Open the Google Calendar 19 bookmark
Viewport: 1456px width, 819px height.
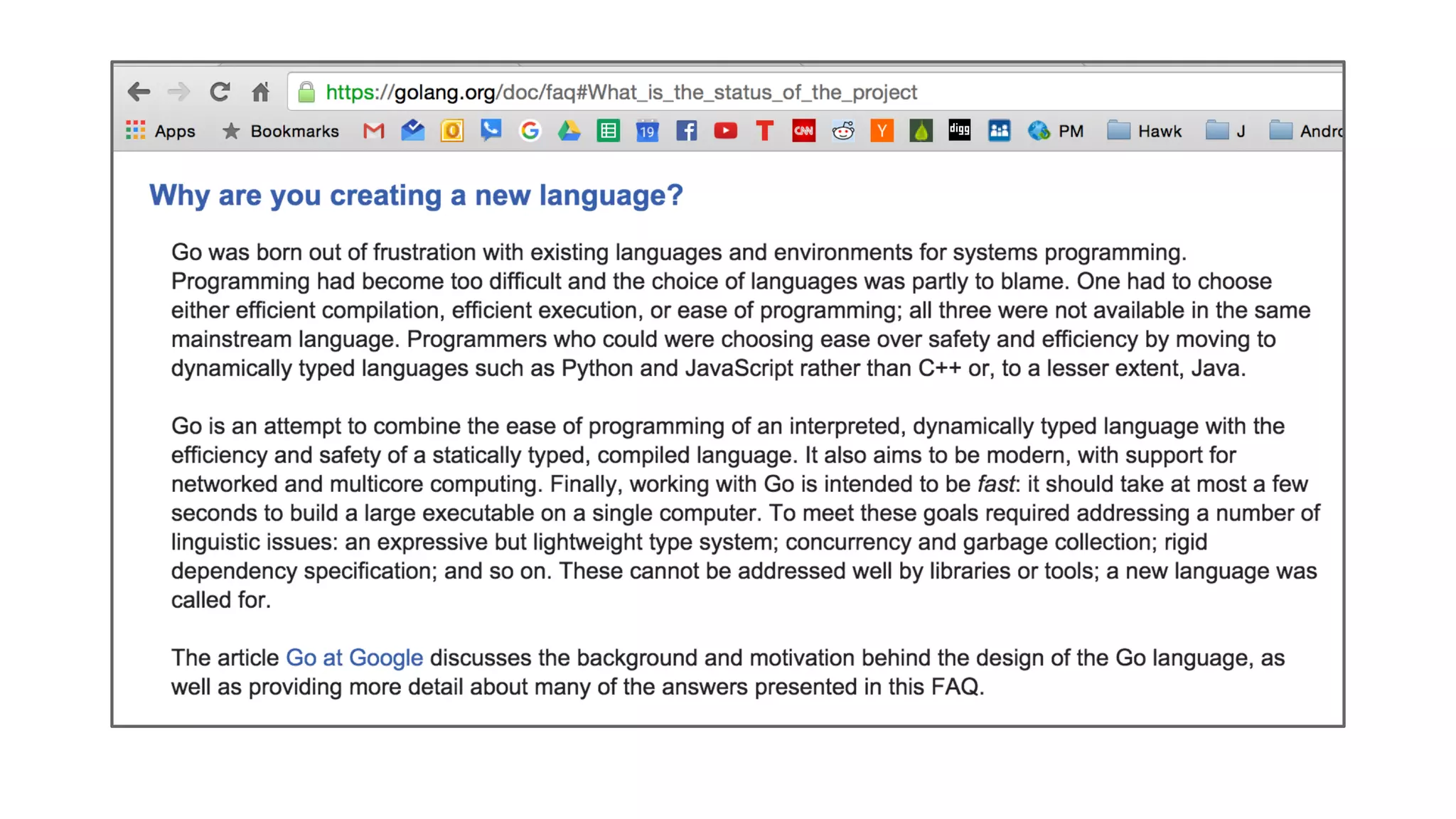click(647, 131)
